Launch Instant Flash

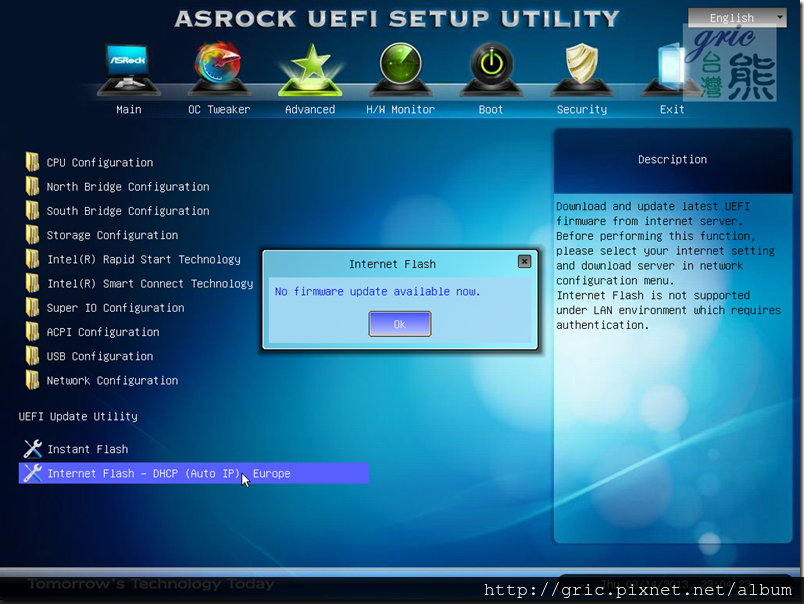88,449
